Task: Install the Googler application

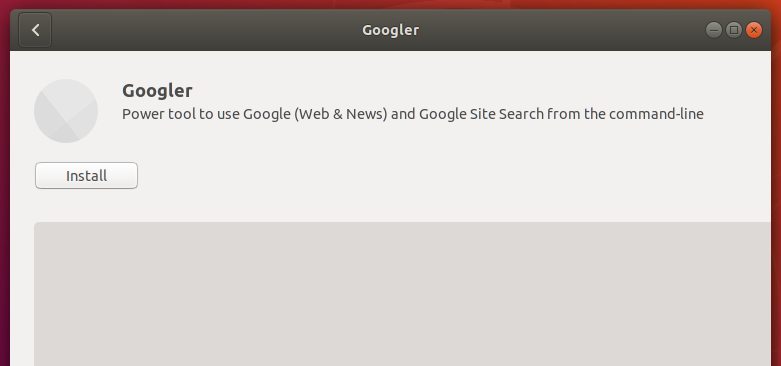Action: pyautogui.click(x=86, y=175)
